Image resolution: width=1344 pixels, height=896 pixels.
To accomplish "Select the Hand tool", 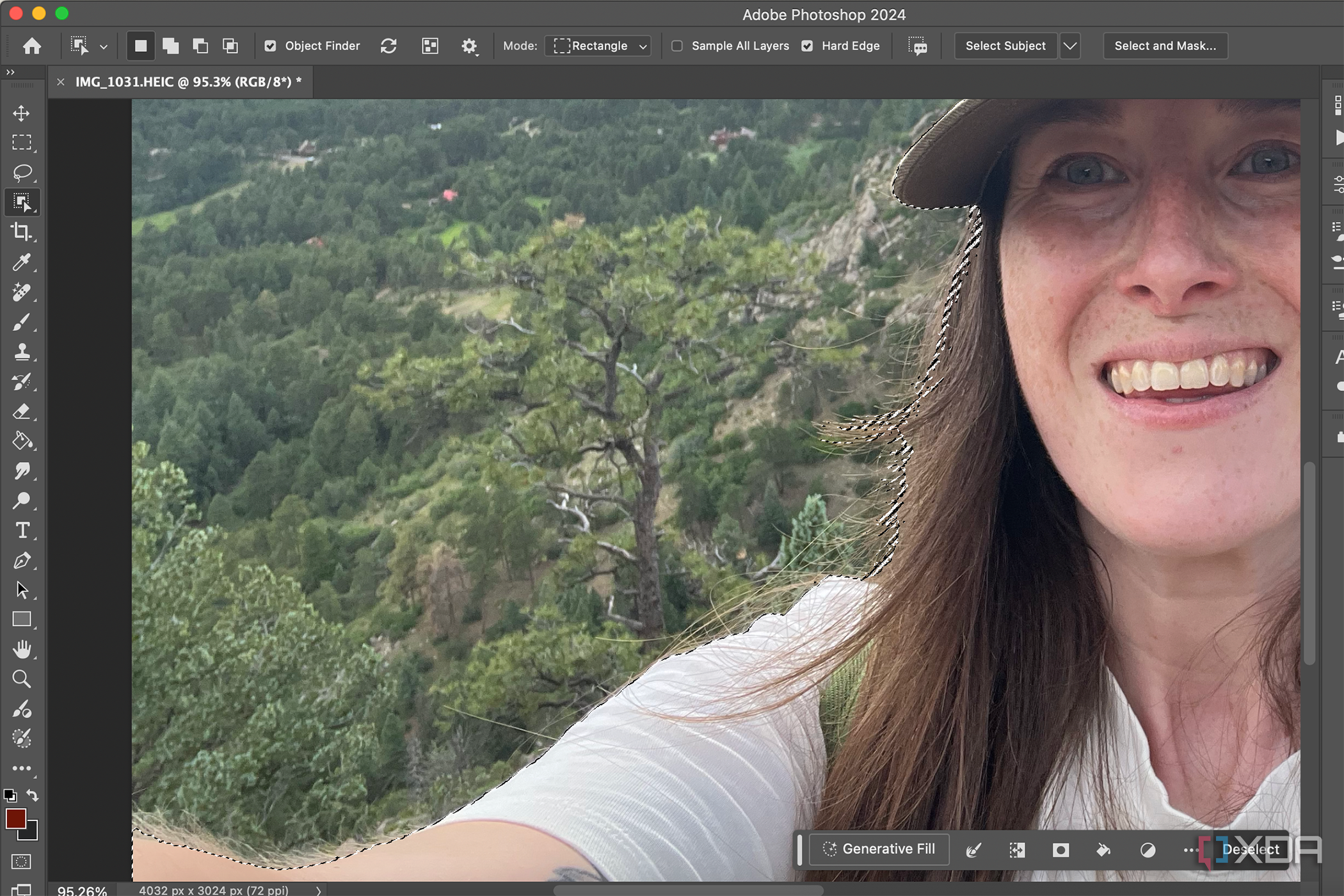I will coord(21,650).
